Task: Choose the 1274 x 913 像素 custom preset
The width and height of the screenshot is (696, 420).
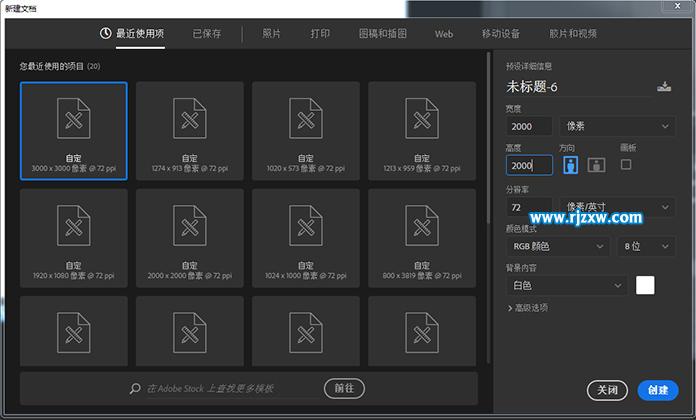Action: pyautogui.click(x=190, y=131)
